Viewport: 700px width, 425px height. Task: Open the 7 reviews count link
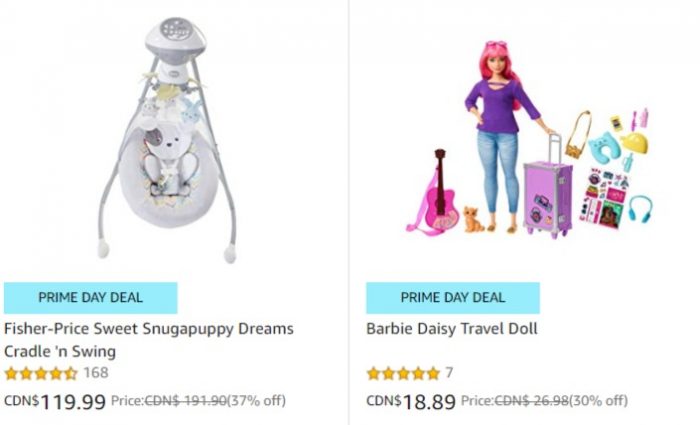pyautogui.click(x=449, y=373)
